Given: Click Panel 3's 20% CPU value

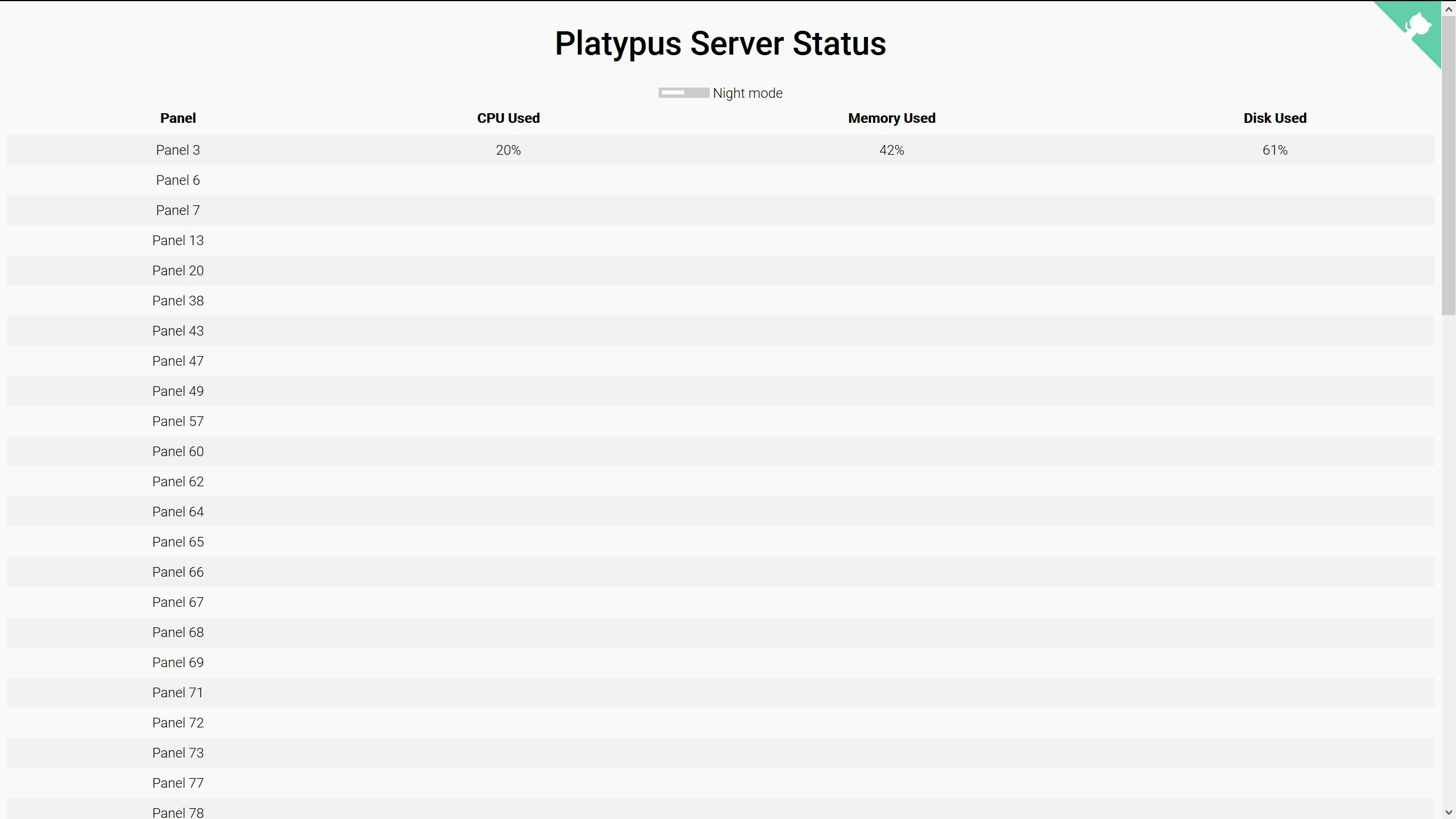Looking at the screenshot, I should pos(508,150).
